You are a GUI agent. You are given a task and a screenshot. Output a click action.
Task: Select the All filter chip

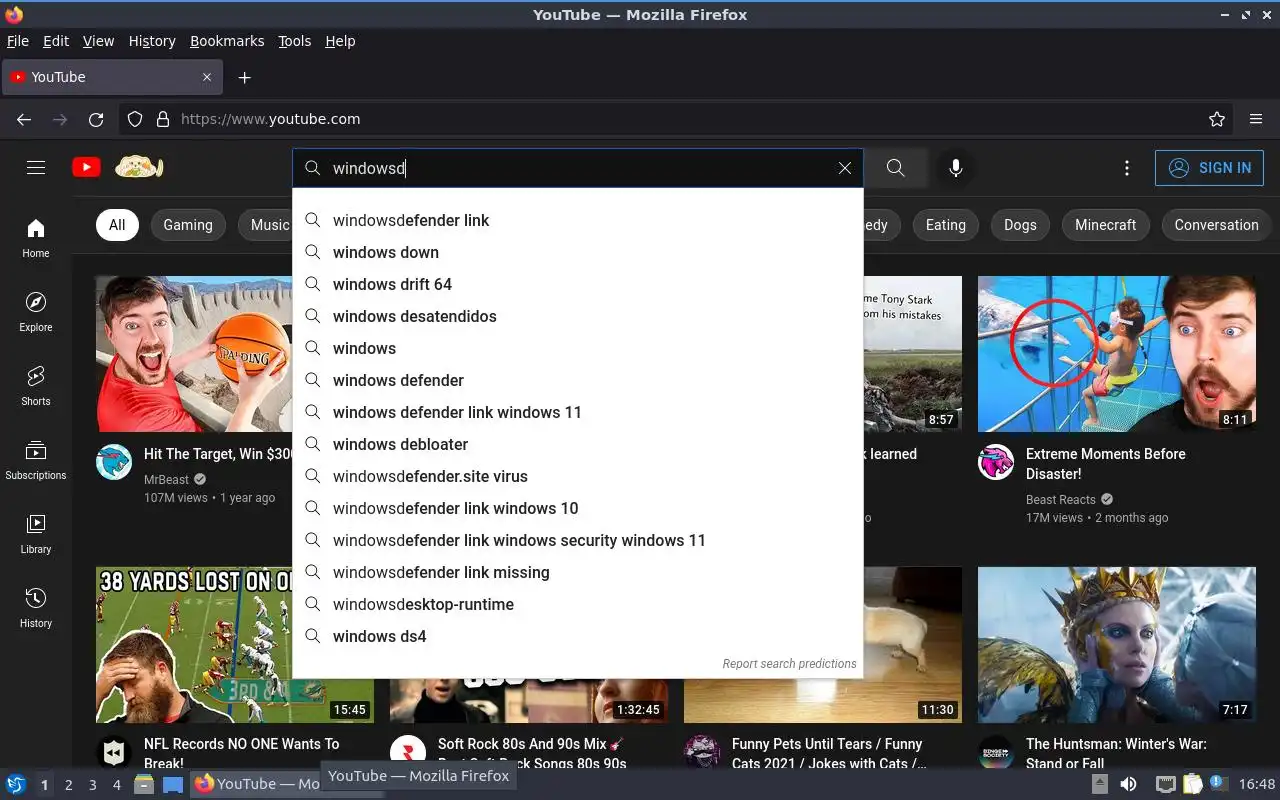(x=117, y=225)
